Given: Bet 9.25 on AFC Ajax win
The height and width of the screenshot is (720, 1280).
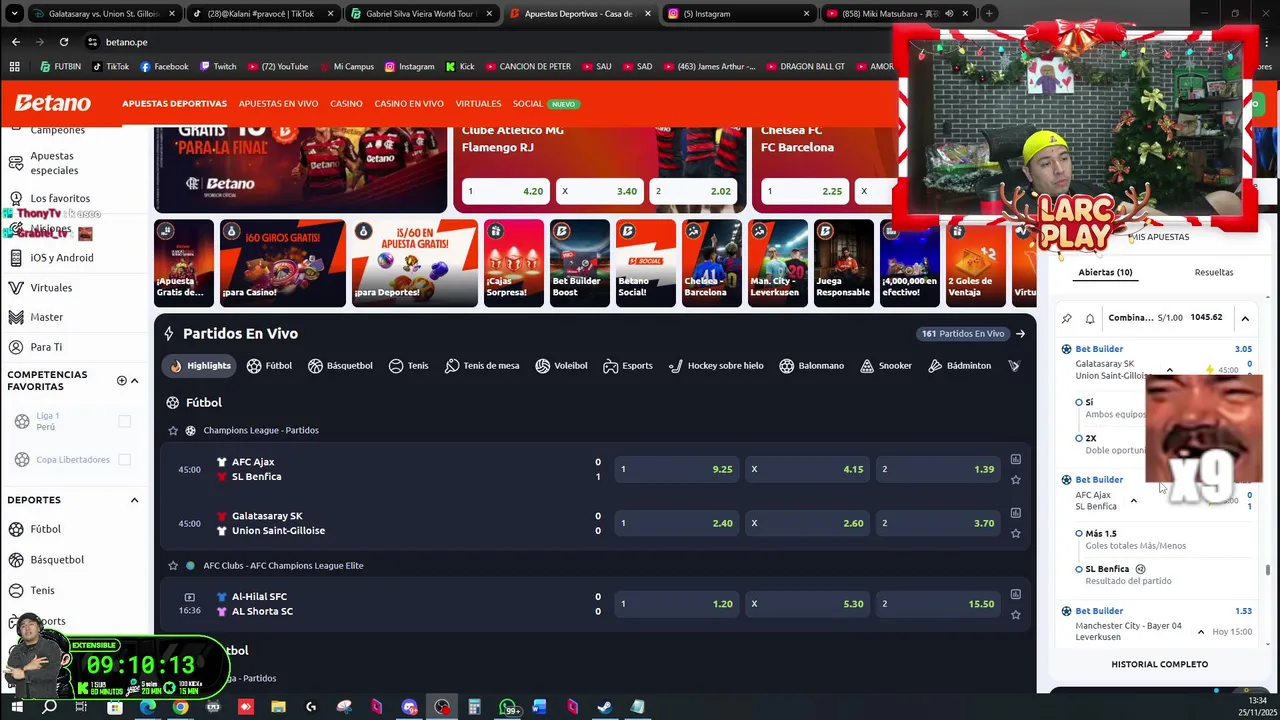Looking at the screenshot, I should (675, 469).
